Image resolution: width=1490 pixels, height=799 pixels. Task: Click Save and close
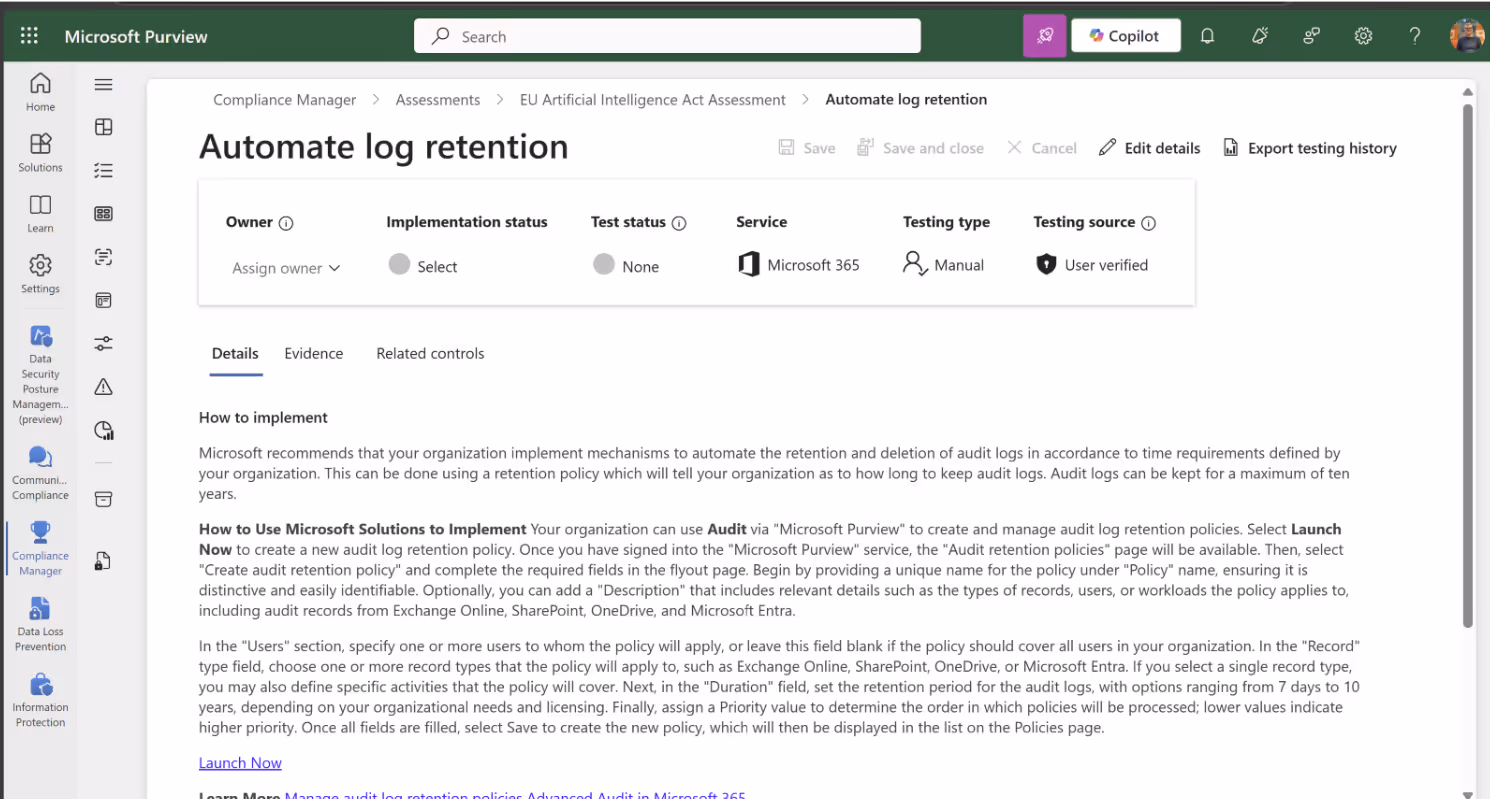click(920, 148)
